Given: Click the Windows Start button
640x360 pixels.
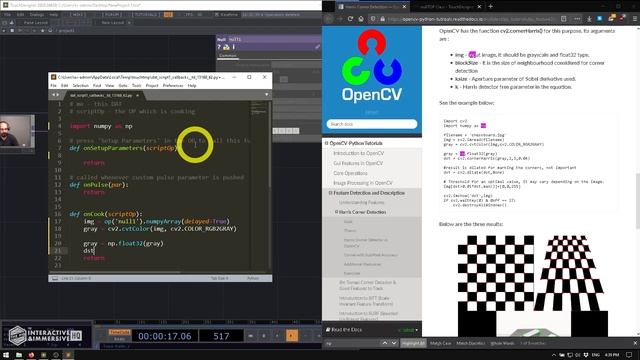Looking at the screenshot, I should [6, 355].
